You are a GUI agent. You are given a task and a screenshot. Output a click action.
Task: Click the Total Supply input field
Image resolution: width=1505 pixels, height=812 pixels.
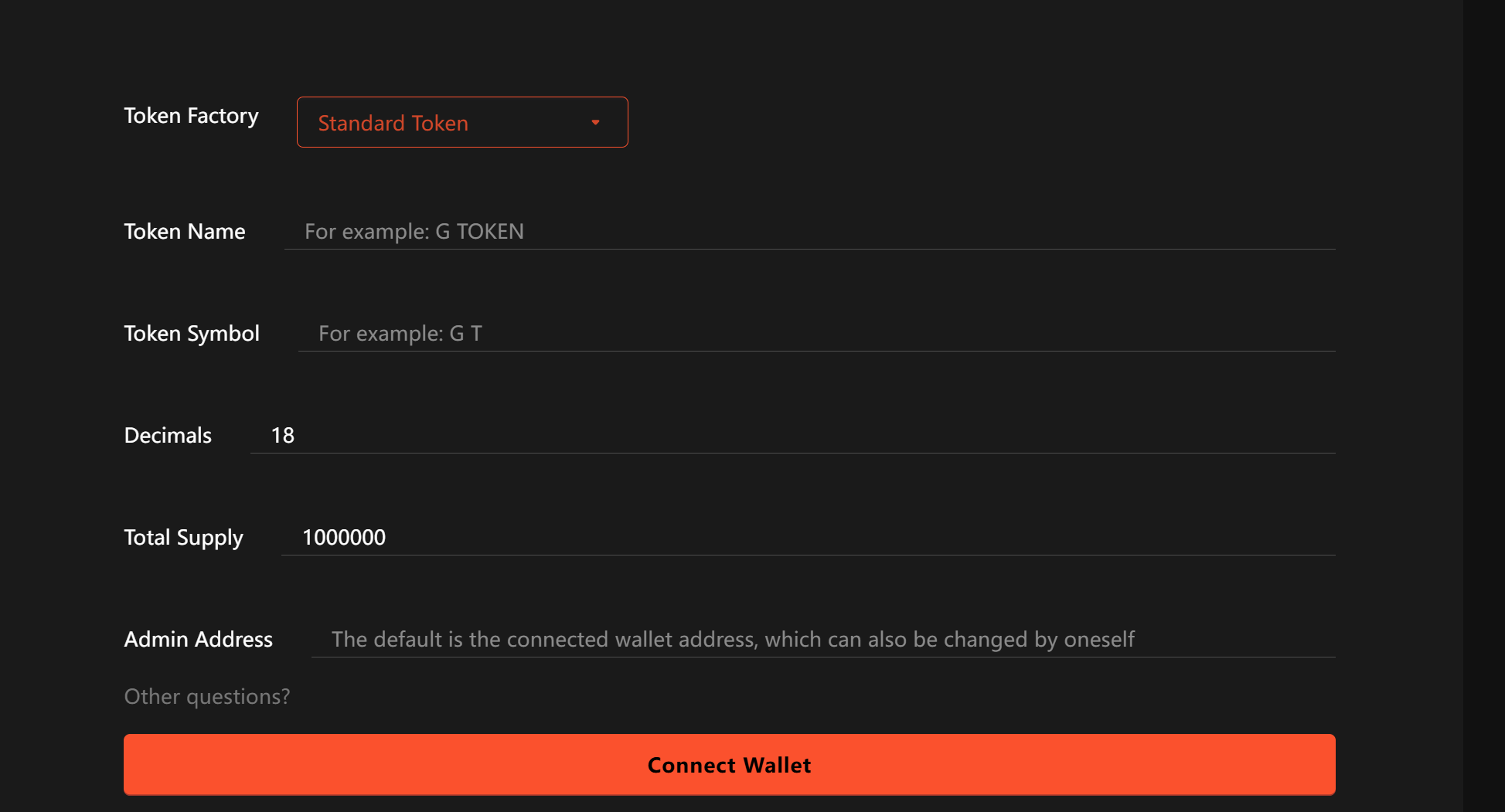click(808, 537)
